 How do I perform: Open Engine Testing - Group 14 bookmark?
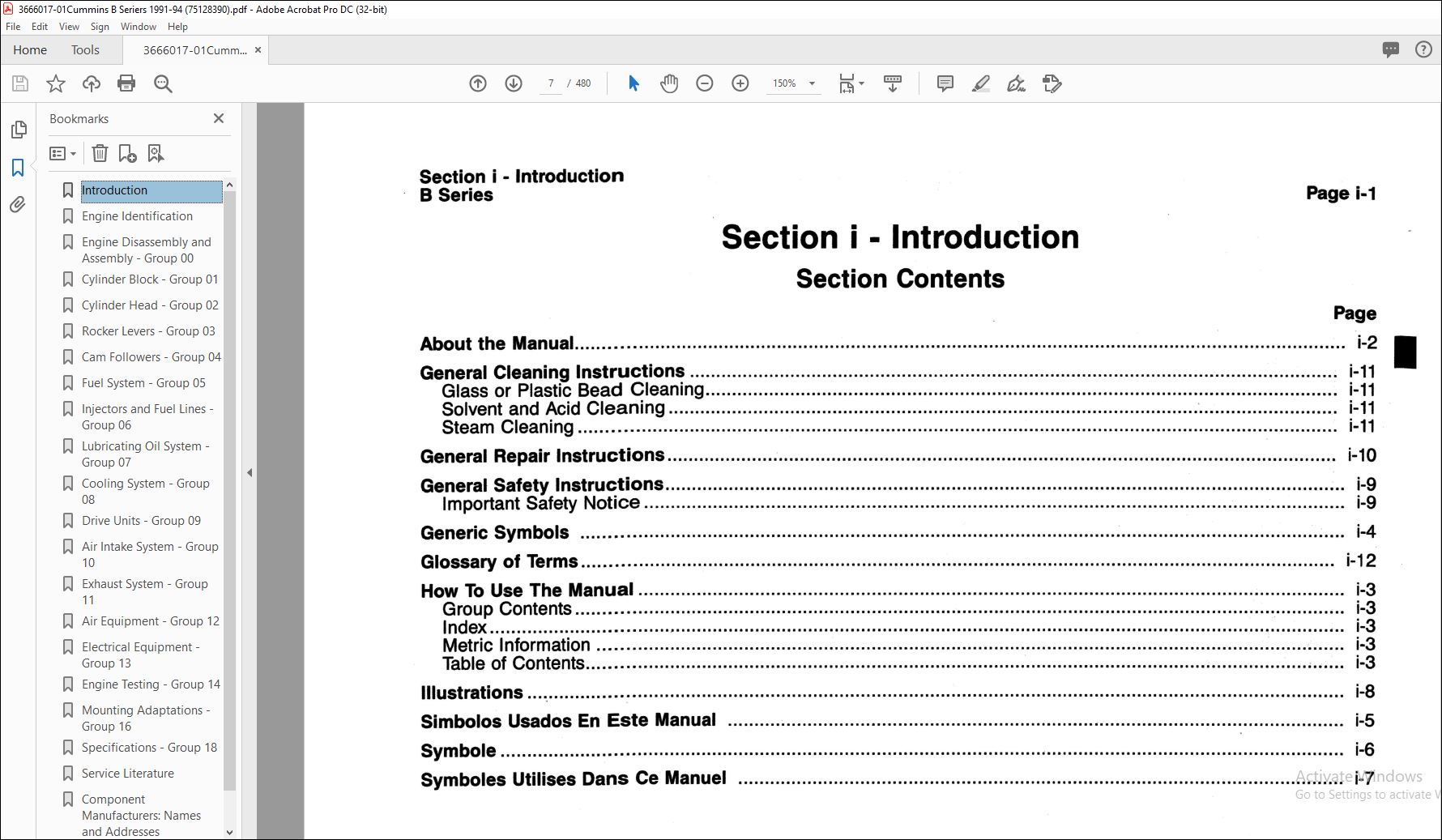tap(151, 684)
